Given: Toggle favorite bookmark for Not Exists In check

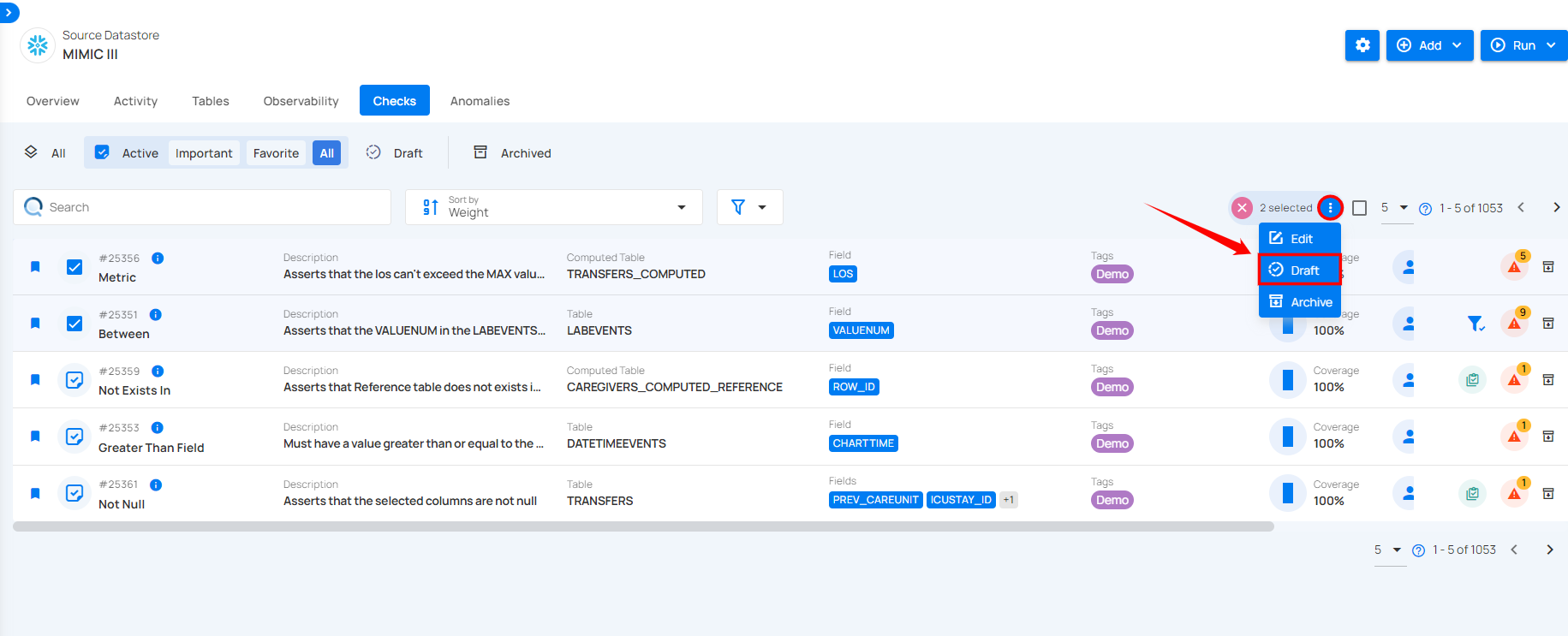Looking at the screenshot, I should (x=35, y=380).
